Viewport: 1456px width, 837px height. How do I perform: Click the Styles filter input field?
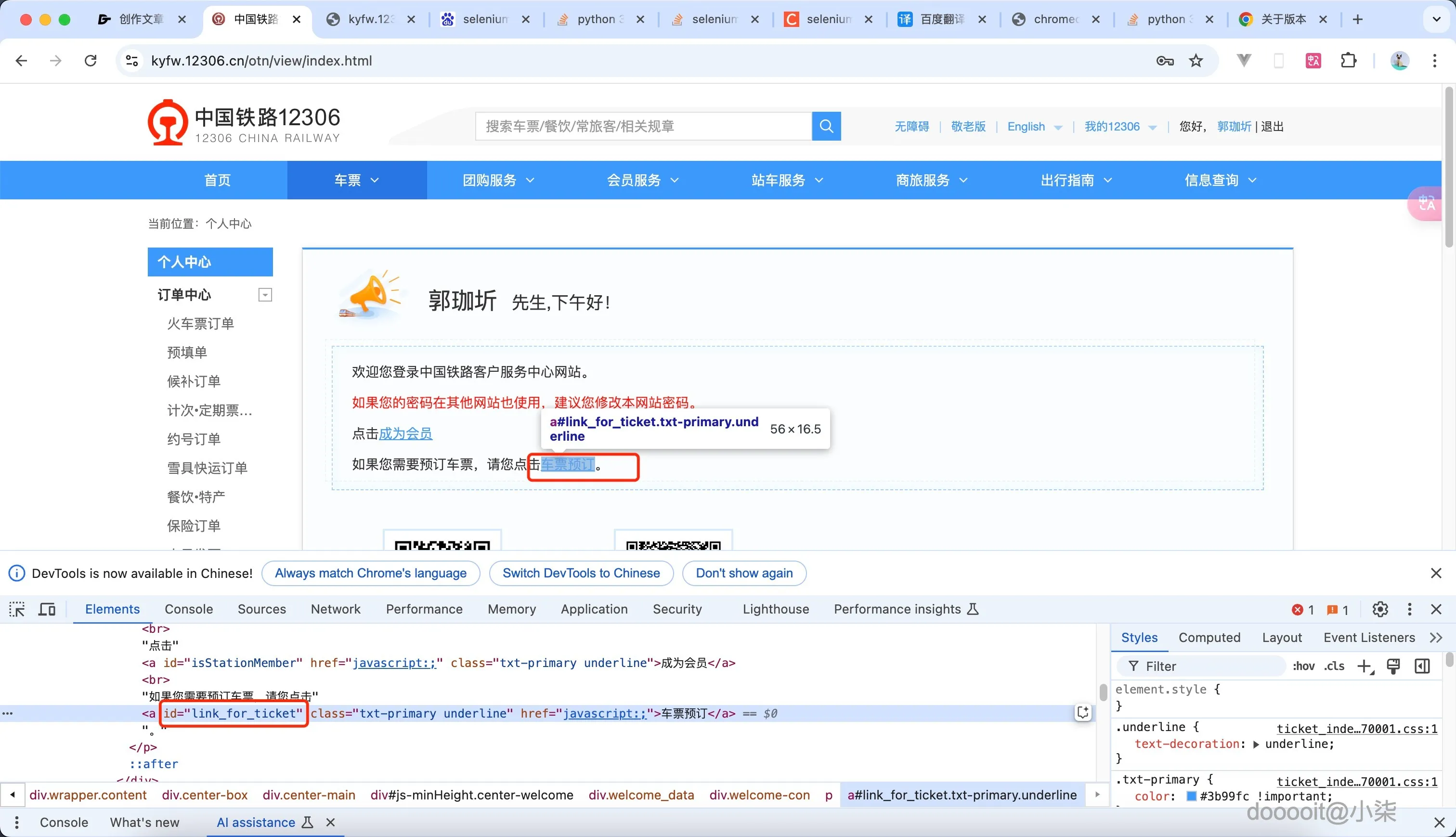pyautogui.click(x=1201, y=666)
